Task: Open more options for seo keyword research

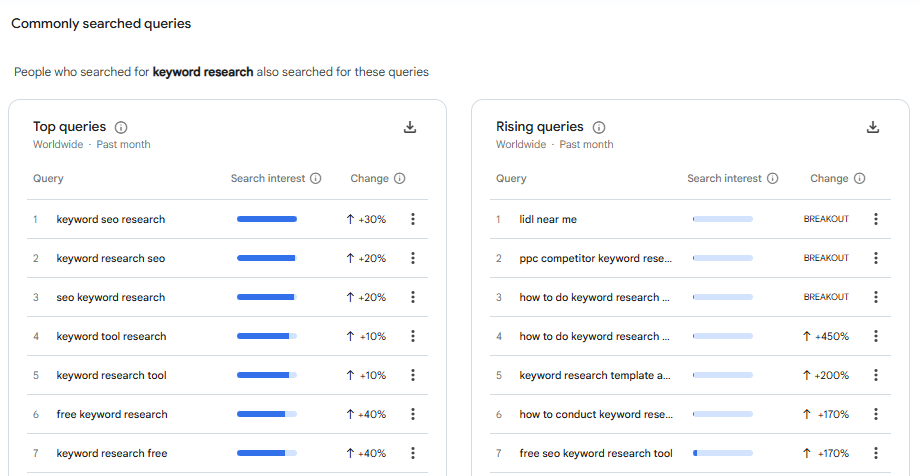Action: tap(413, 297)
